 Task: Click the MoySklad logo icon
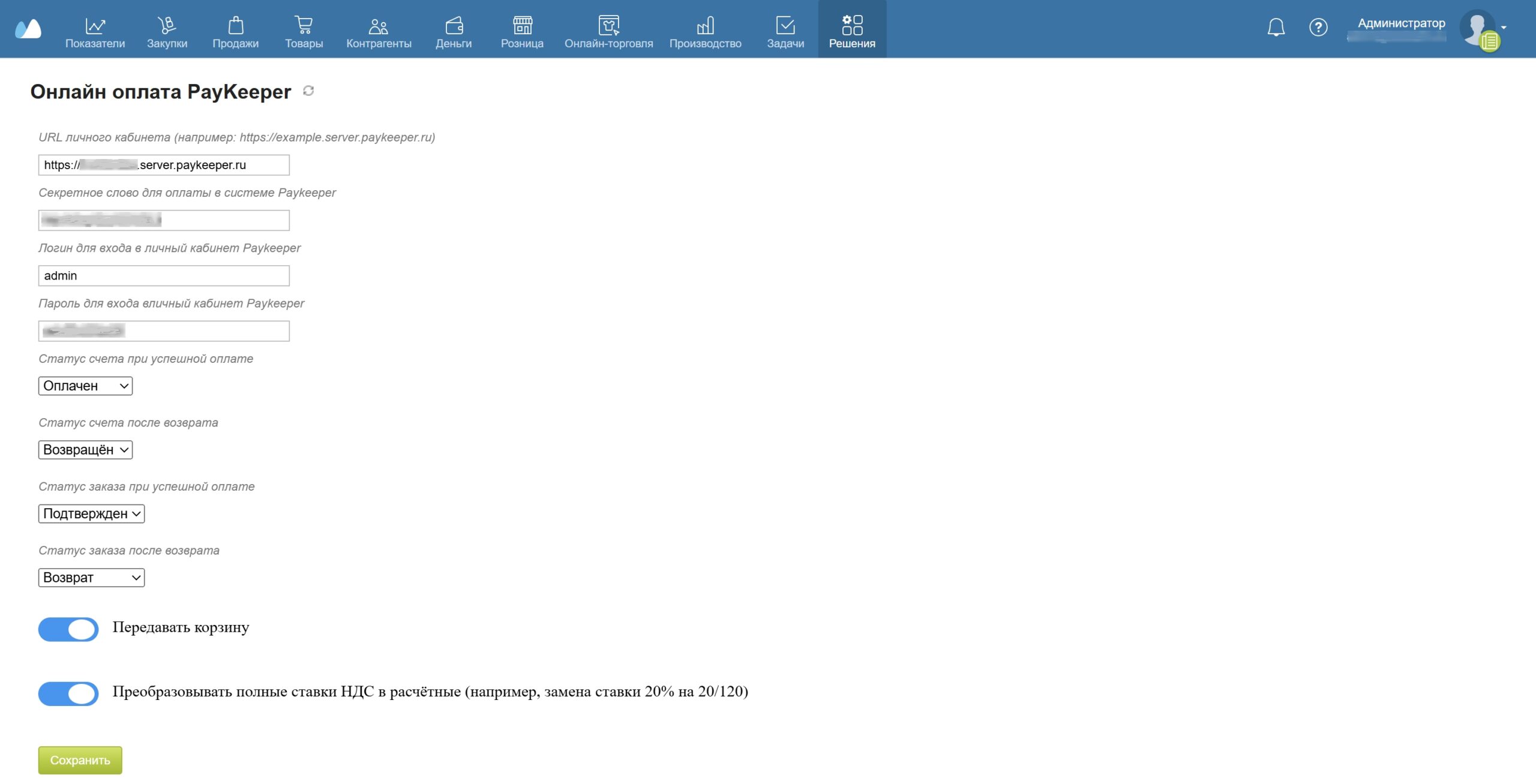click(28, 28)
